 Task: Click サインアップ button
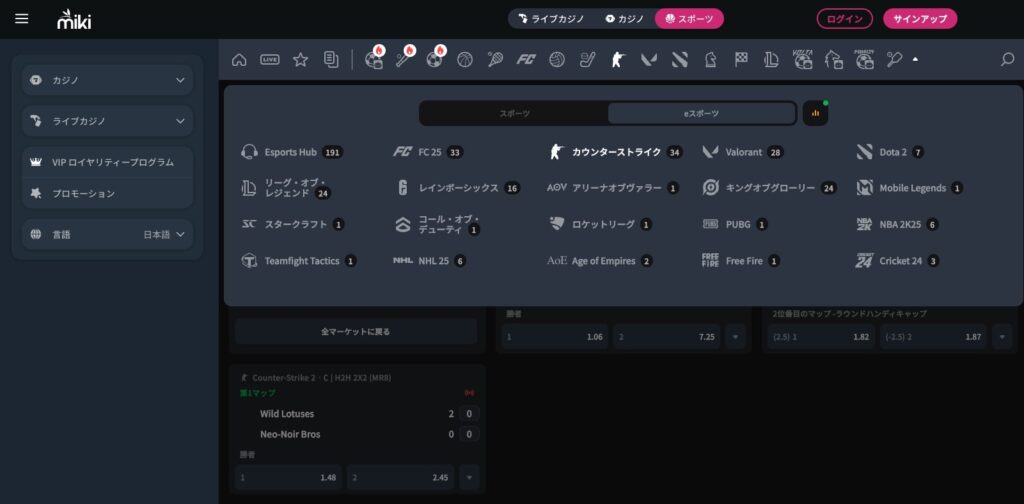click(x=920, y=19)
